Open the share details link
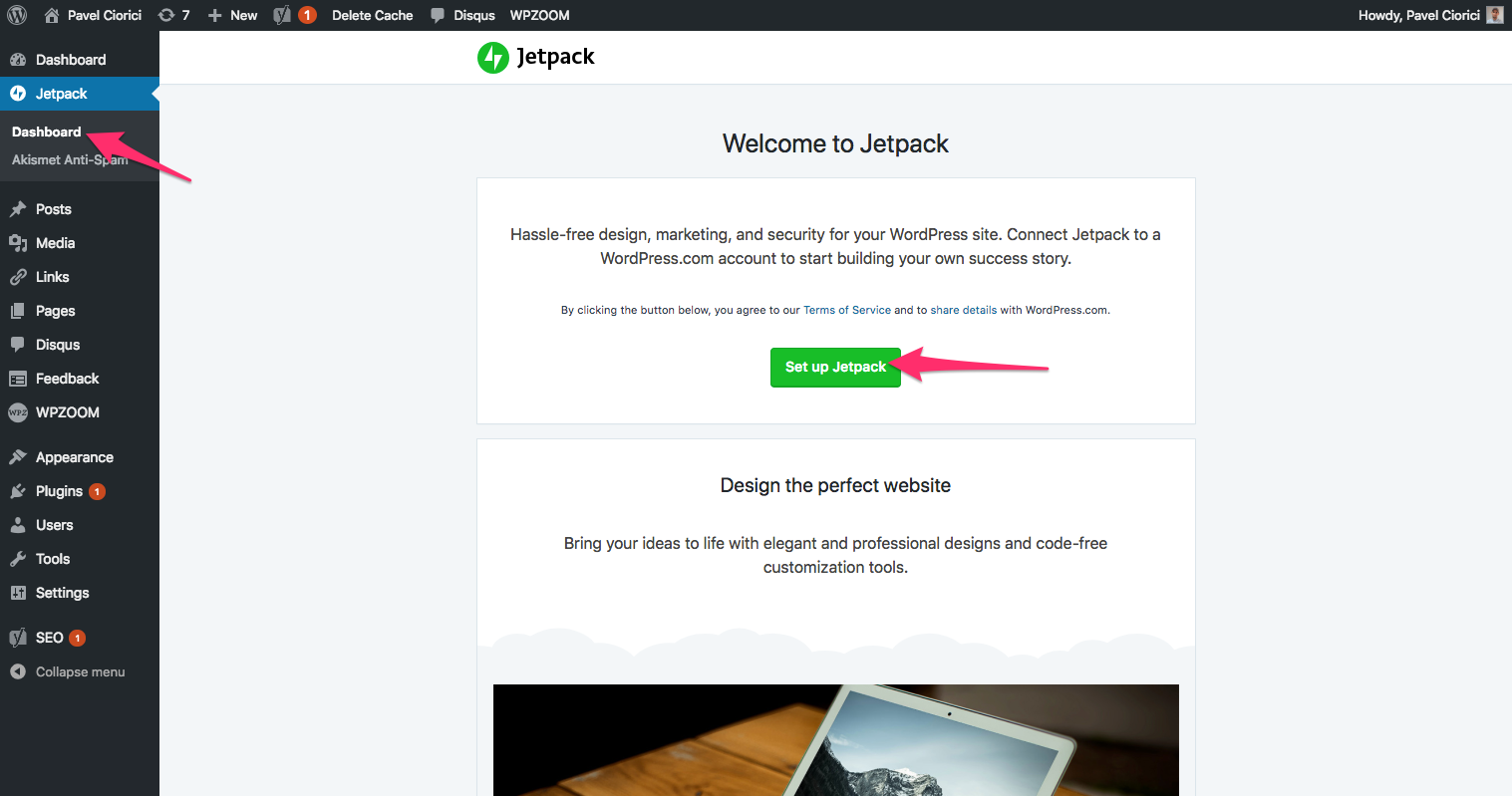The width and height of the screenshot is (1512, 796). [x=964, y=310]
